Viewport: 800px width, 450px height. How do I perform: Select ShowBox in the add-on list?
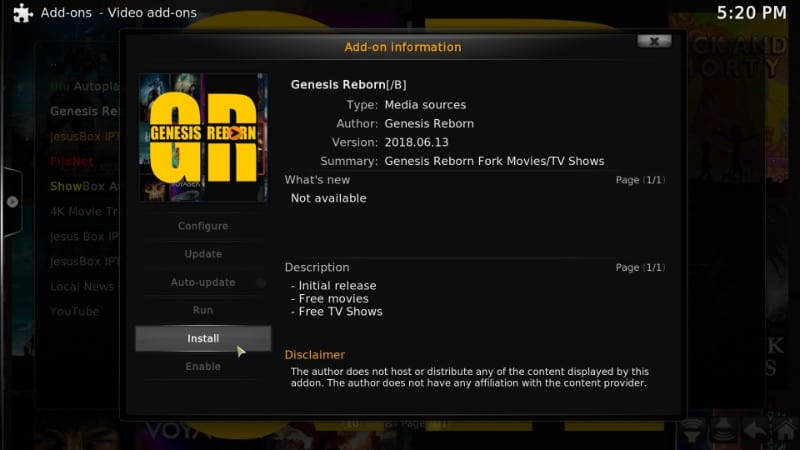pos(85,186)
